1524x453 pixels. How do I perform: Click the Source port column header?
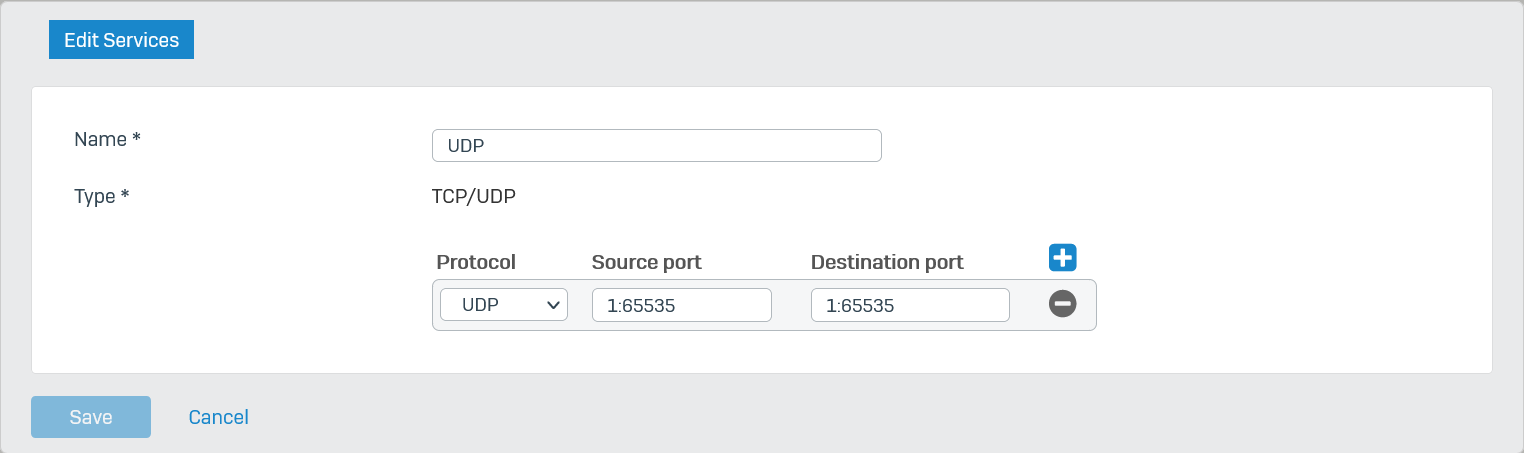tap(647, 262)
